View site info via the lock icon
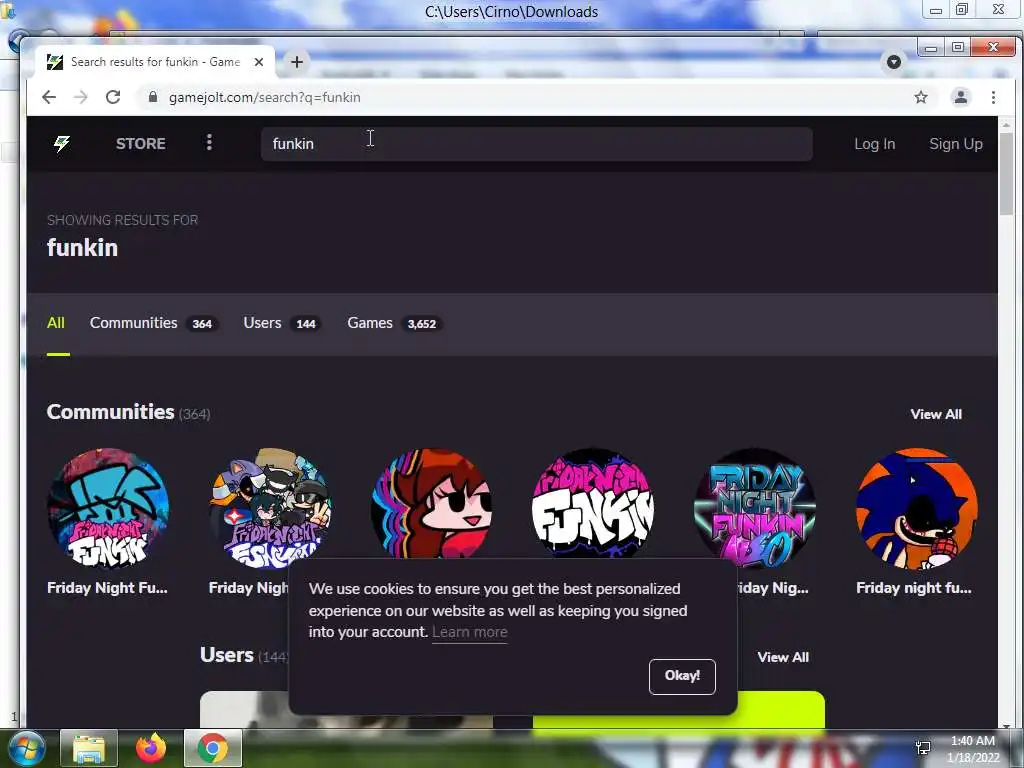Screen dimensions: 1024x768 pos(153,97)
